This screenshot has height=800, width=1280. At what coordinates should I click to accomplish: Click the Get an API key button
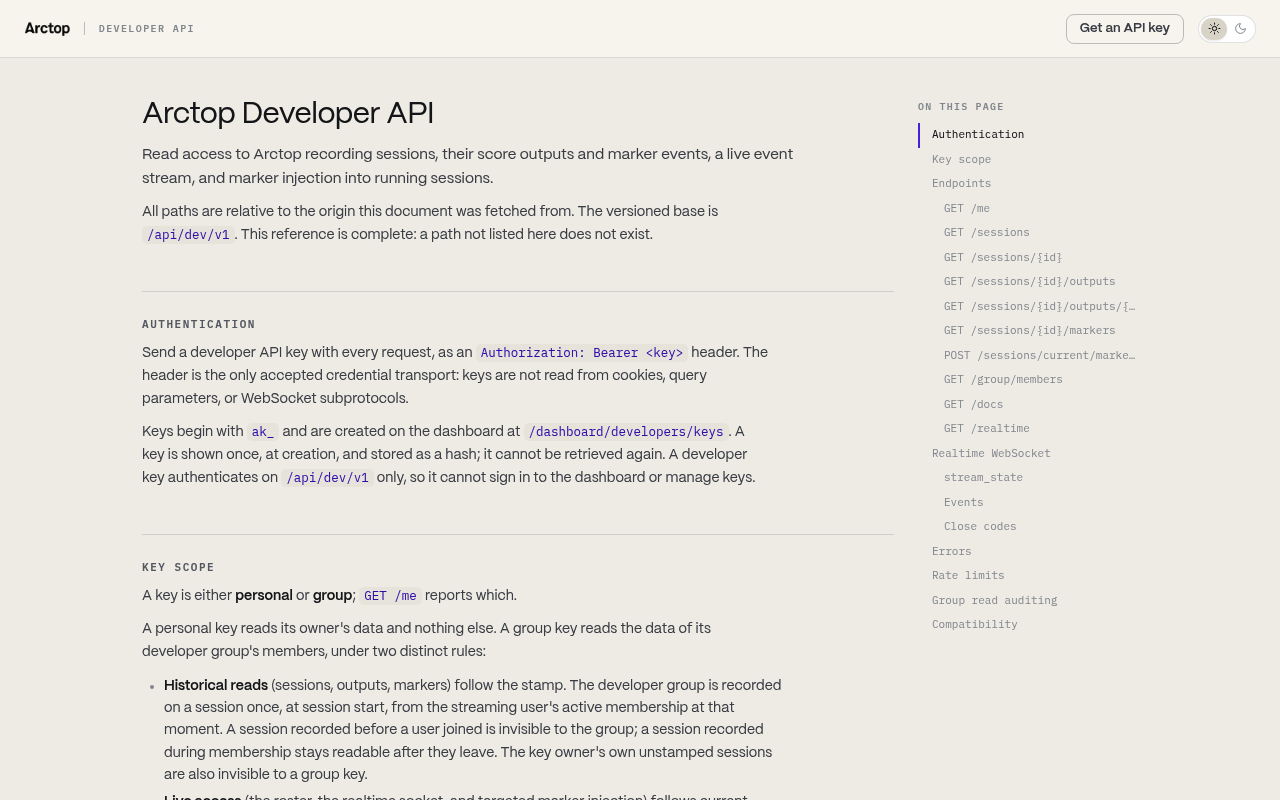click(x=1125, y=29)
